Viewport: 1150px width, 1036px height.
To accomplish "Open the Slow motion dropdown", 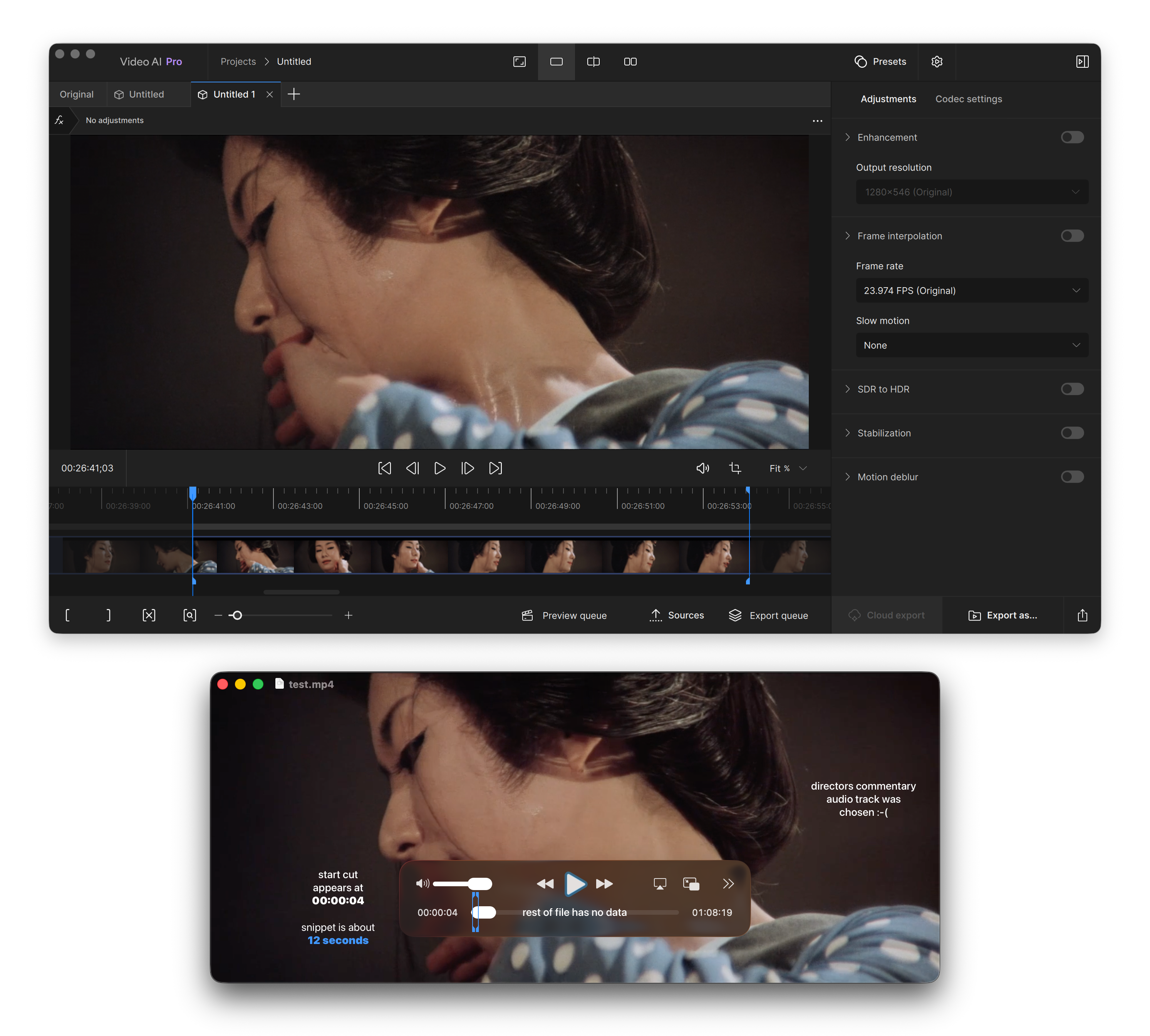I will 972,345.
